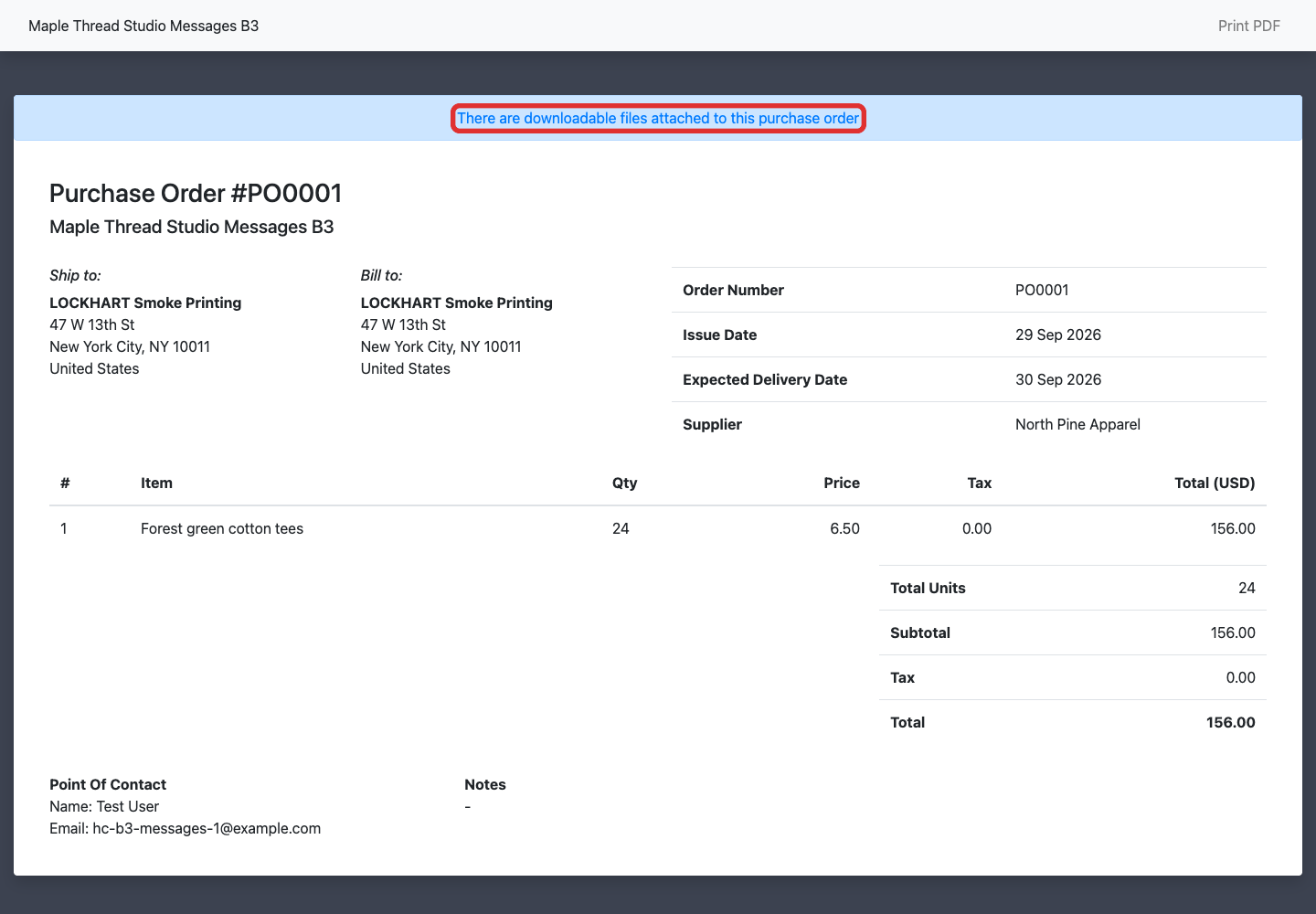Open the downloadable files attached link
1316x914 pixels.
[658, 118]
